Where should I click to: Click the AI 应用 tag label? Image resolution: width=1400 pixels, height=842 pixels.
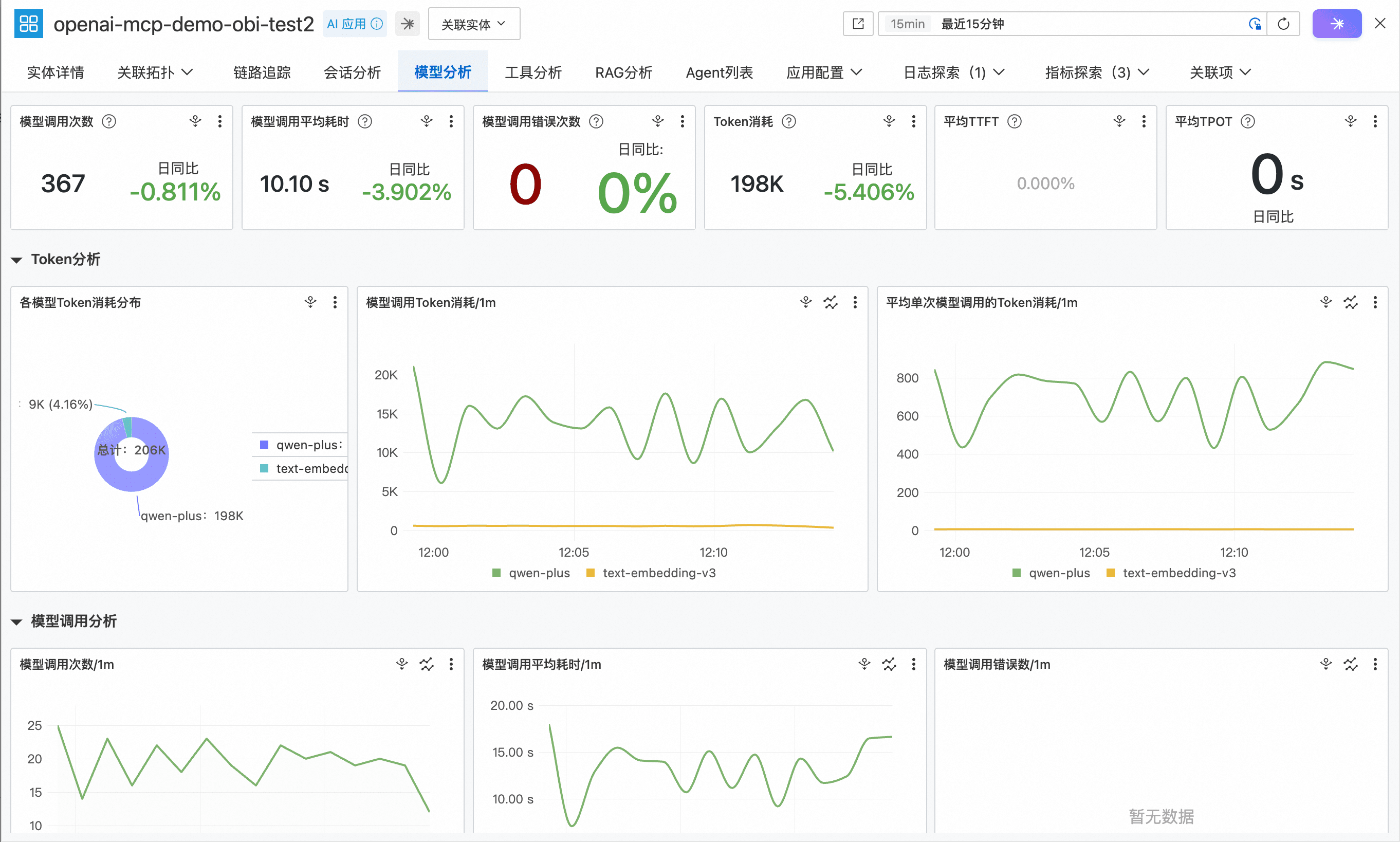point(346,24)
